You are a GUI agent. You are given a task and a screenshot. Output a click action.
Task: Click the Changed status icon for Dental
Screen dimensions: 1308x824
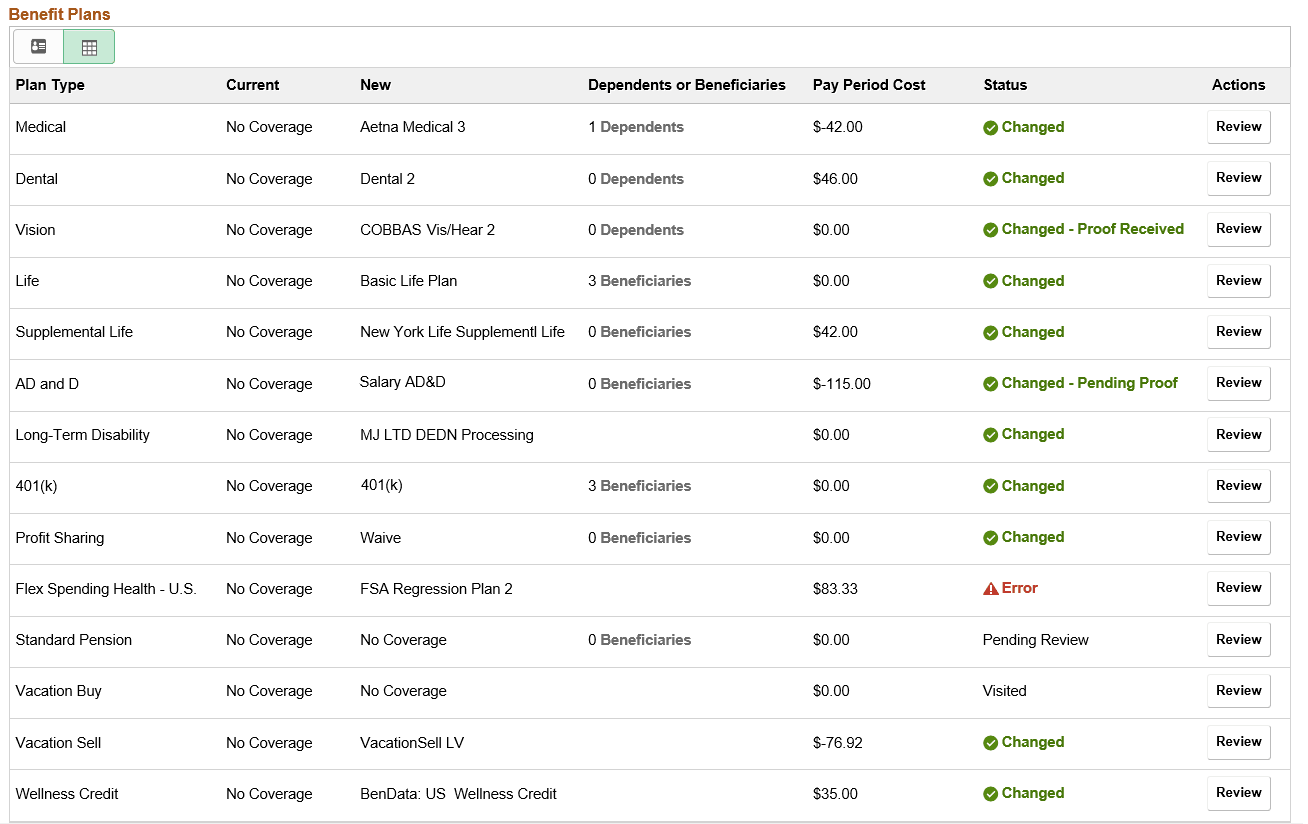990,178
